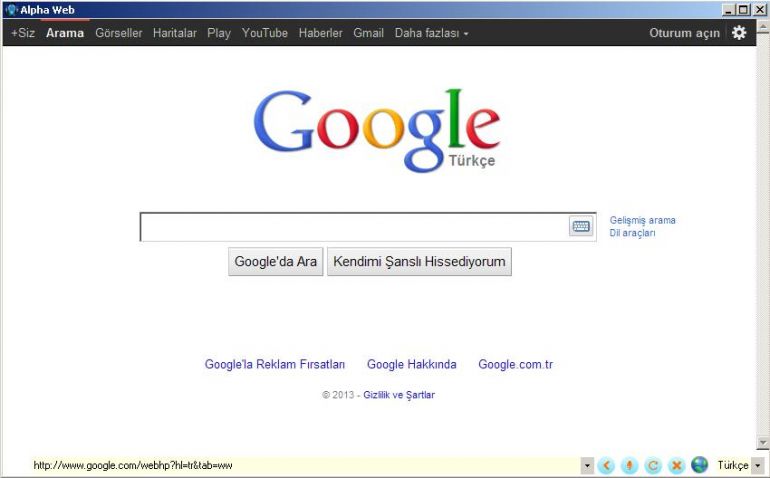
Task: Click the Alpha Web title bar app icon
Action: (11, 10)
